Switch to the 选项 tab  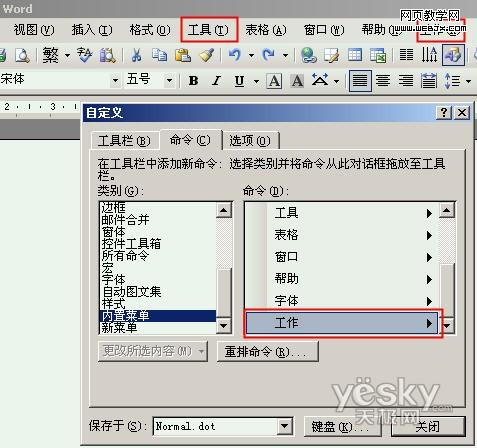click(x=250, y=141)
